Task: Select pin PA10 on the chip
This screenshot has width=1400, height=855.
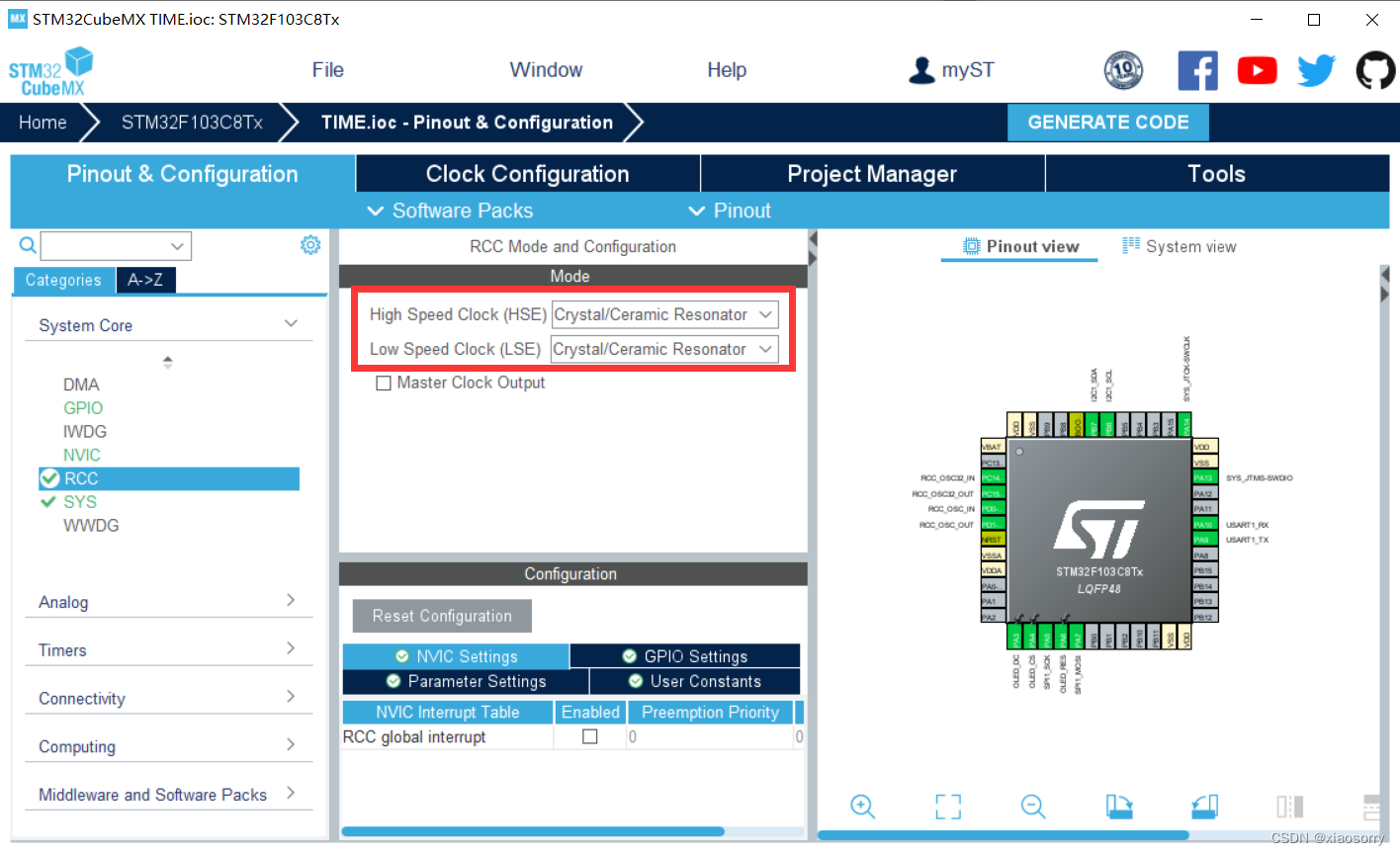Action: pyautogui.click(x=1205, y=525)
